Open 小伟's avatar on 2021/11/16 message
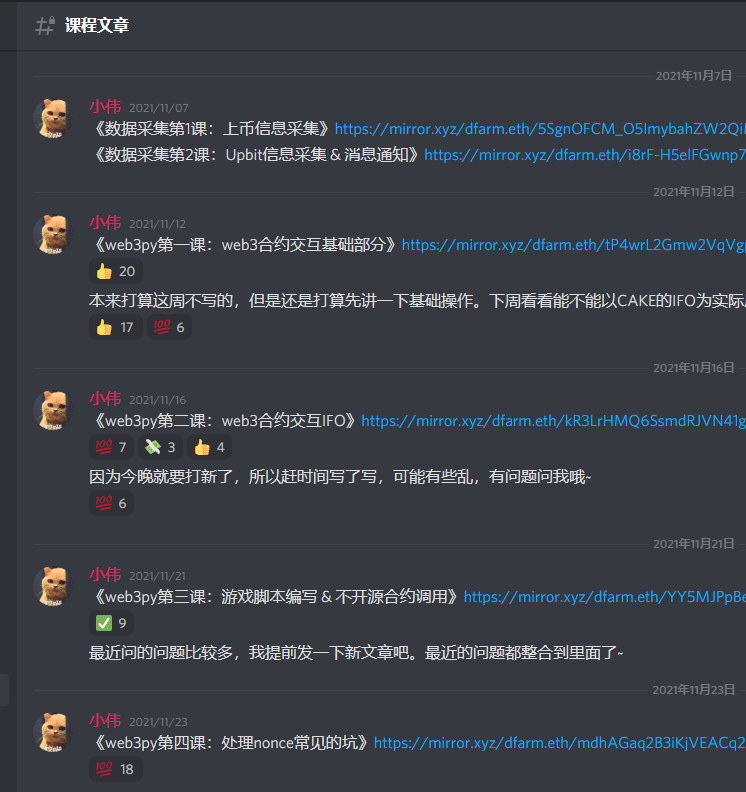746x792 pixels. [x=54, y=410]
